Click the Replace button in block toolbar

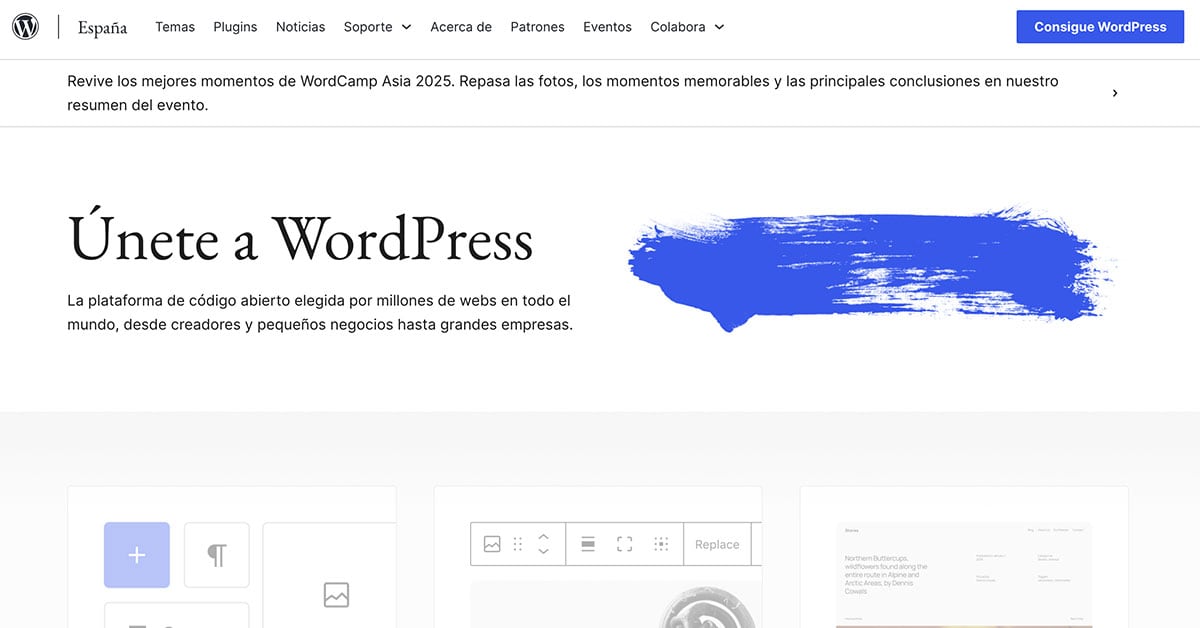click(717, 544)
